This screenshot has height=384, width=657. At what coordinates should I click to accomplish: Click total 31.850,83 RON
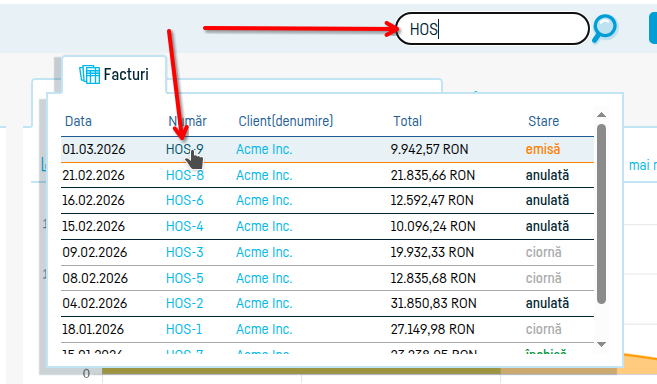point(434,304)
